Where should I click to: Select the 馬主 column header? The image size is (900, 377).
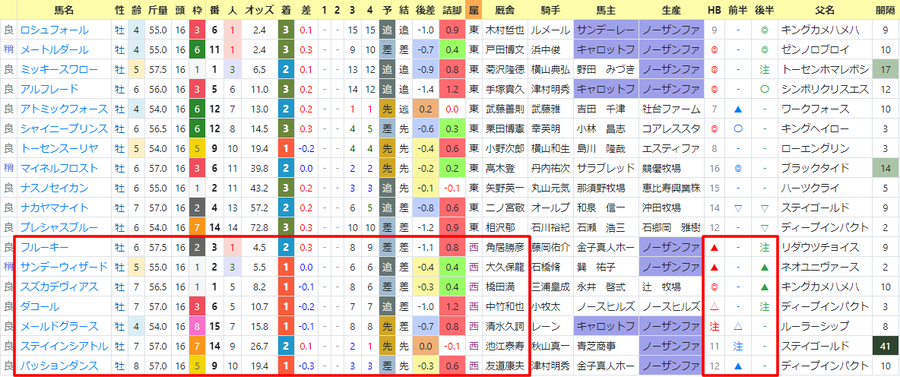(605, 10)
